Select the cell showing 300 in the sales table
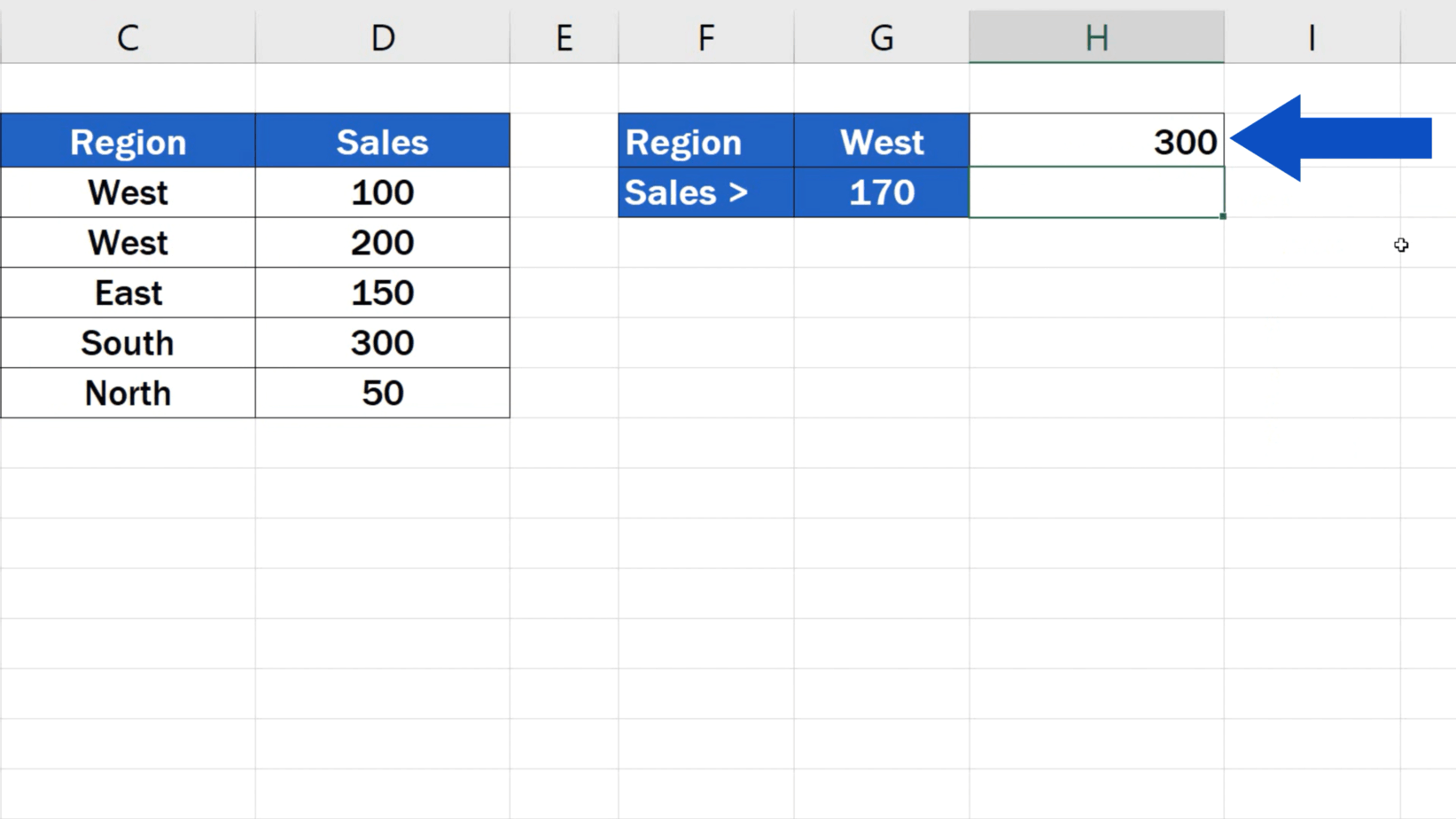This screenshot has width=1456, height=819. [x=382, y=343]
